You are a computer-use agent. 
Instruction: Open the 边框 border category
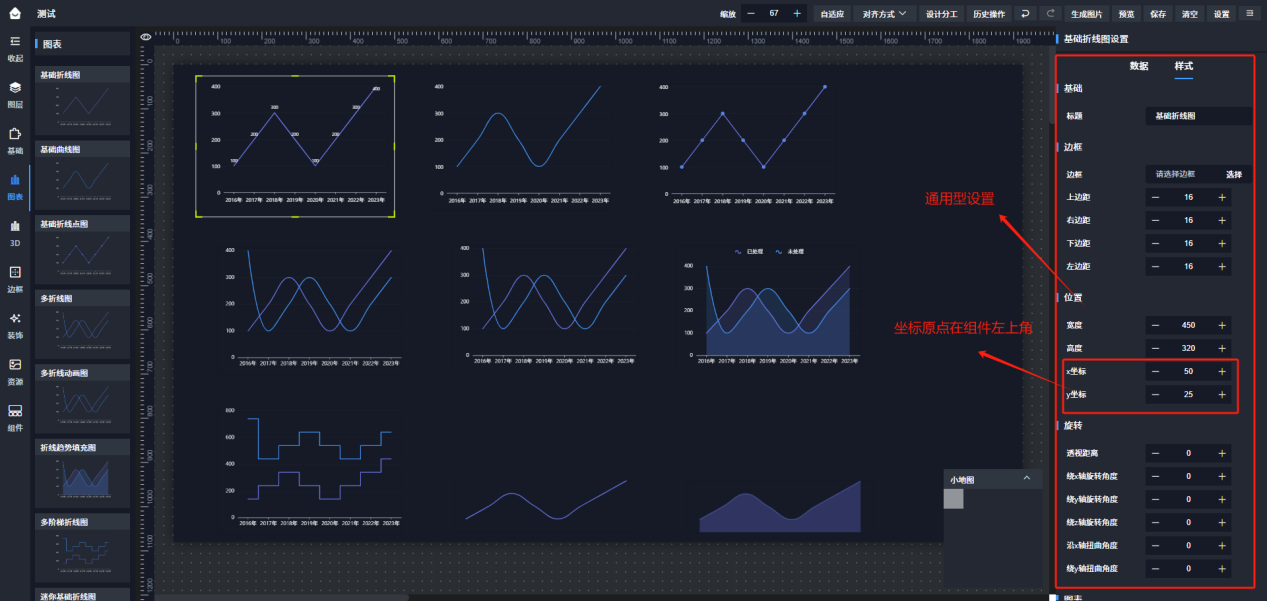tap(15, 278)
